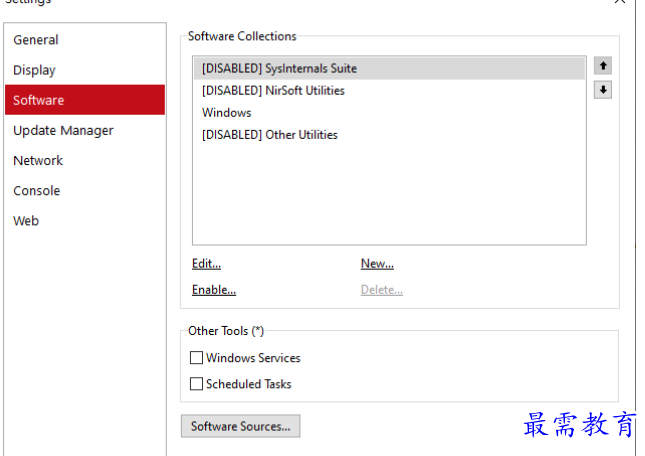
Task: Close the Settings window
Action: tap(619, 2)
